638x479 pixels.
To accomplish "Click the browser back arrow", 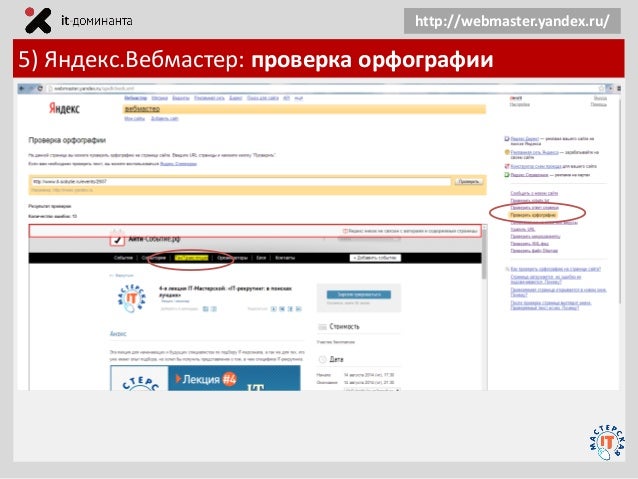I will click(22, 88).
